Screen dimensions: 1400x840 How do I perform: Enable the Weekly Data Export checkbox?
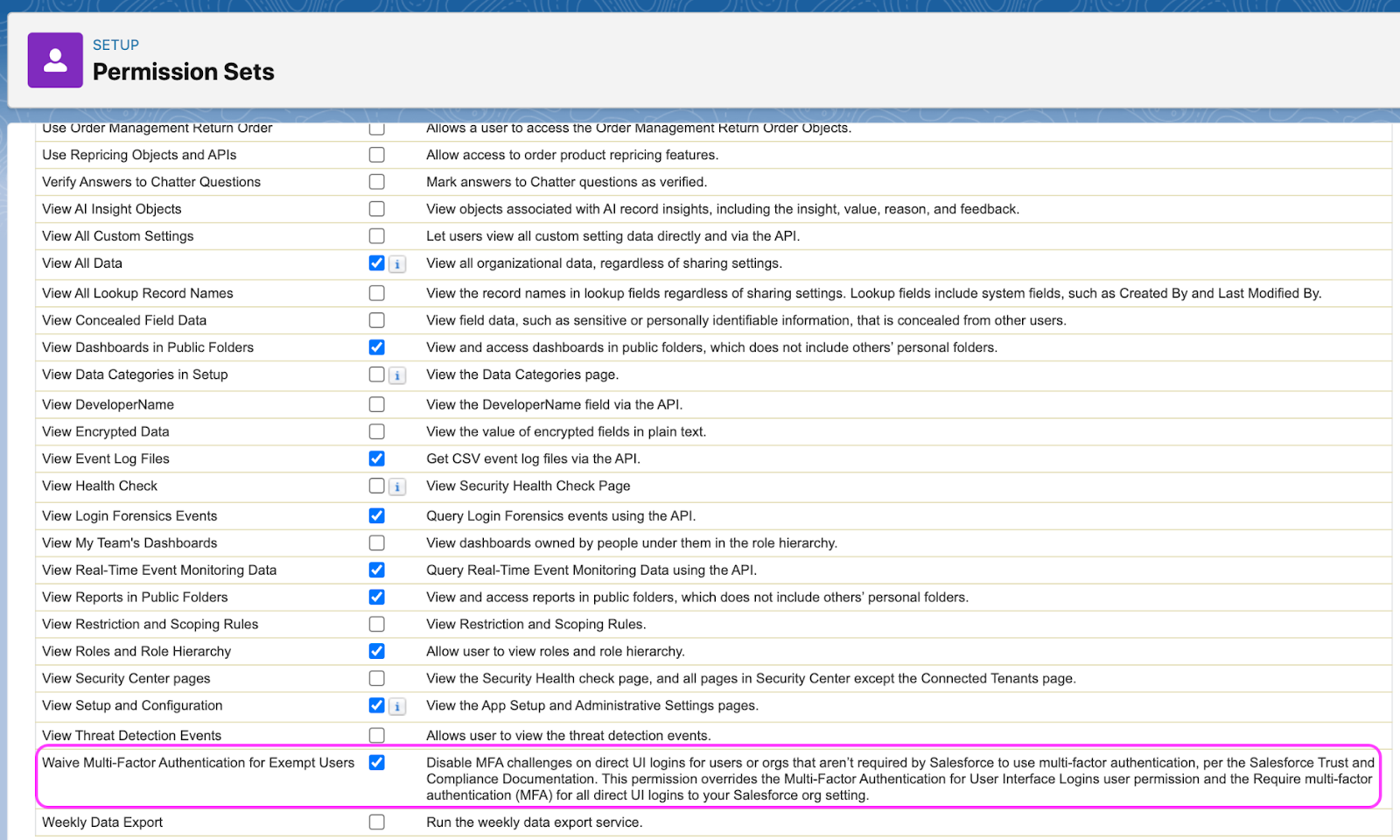(x=377, y=822)
